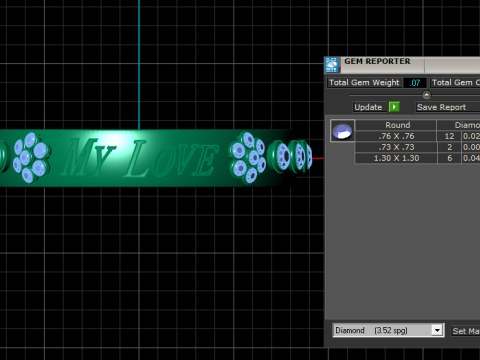Select the .76 X .76 gem row
This screenshot has width=480, height=360.
point(417,136)
